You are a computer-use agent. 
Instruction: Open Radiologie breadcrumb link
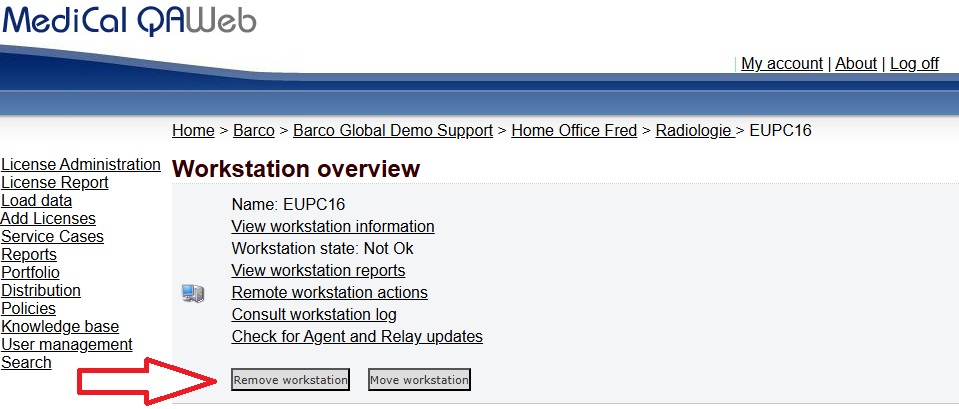(x=694, y=130)
